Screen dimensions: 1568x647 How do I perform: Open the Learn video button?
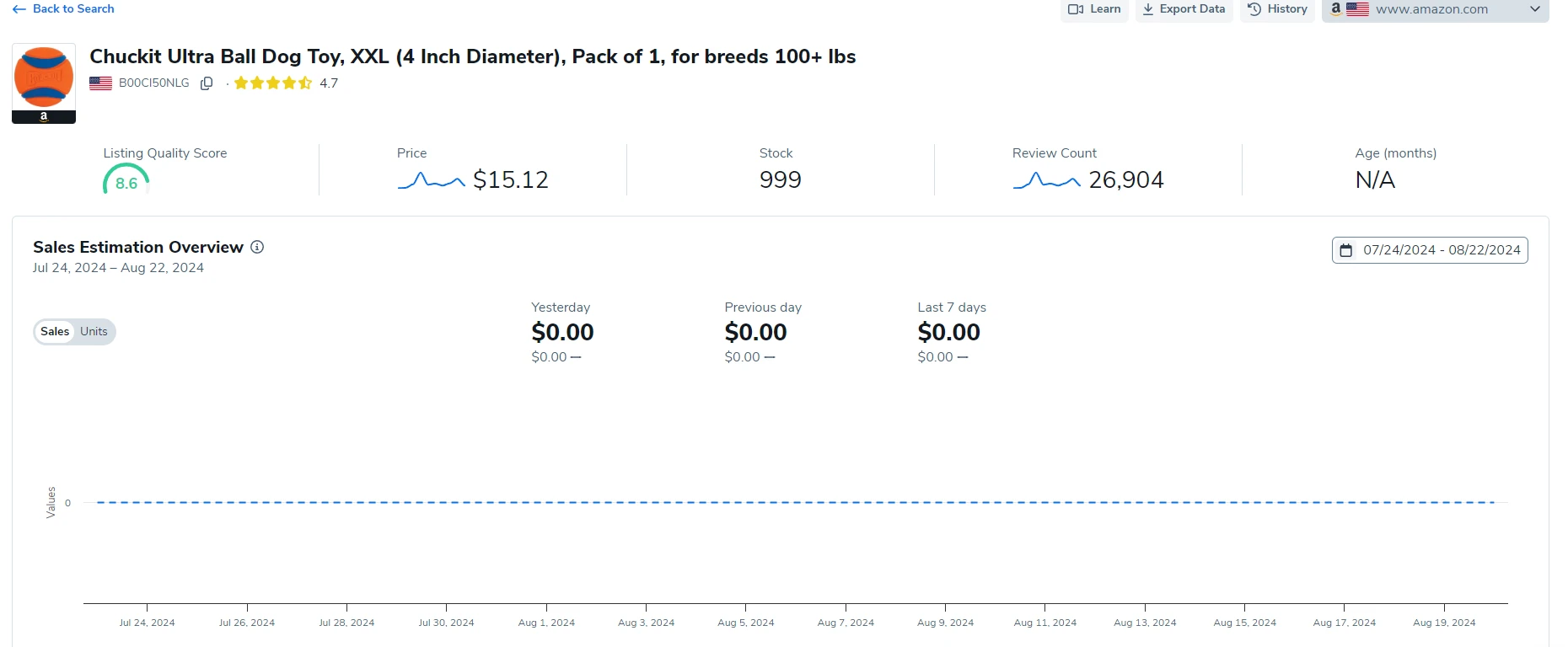(1094, 9)
